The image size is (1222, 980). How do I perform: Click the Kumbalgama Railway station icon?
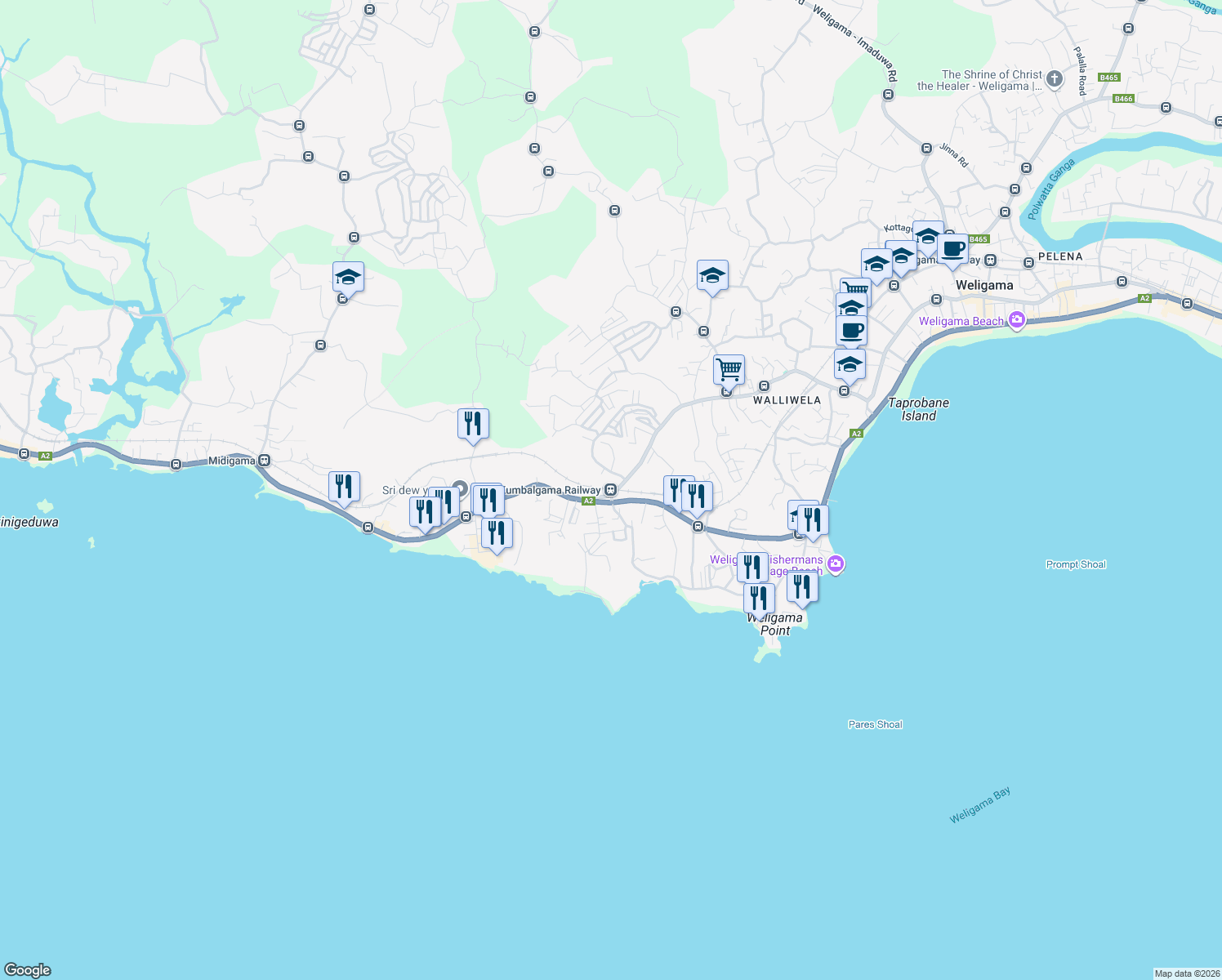[610, 490]
